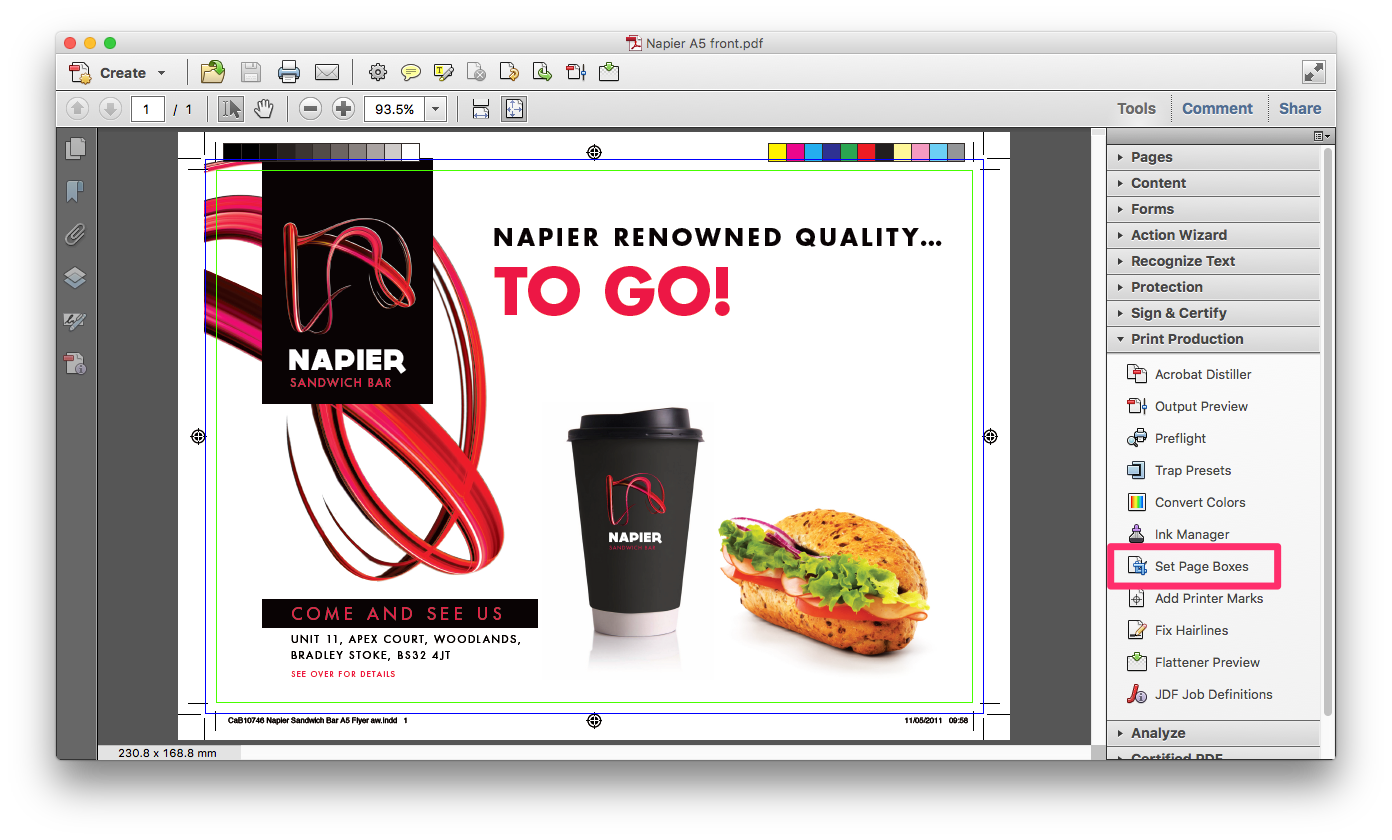Toggle fit-one-full-page view mode
The width and height of the screenshot is (1392, 840).
pyautogui.click(x=514, y=108)
